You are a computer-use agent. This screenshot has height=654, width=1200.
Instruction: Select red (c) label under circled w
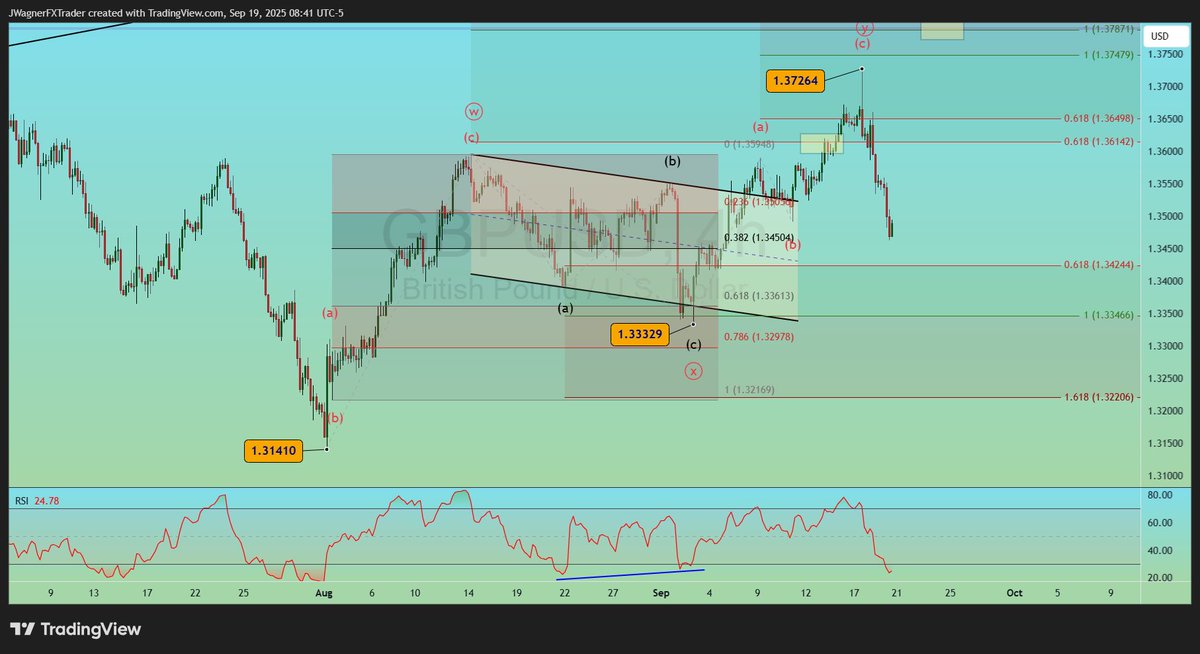pos(471,136)
